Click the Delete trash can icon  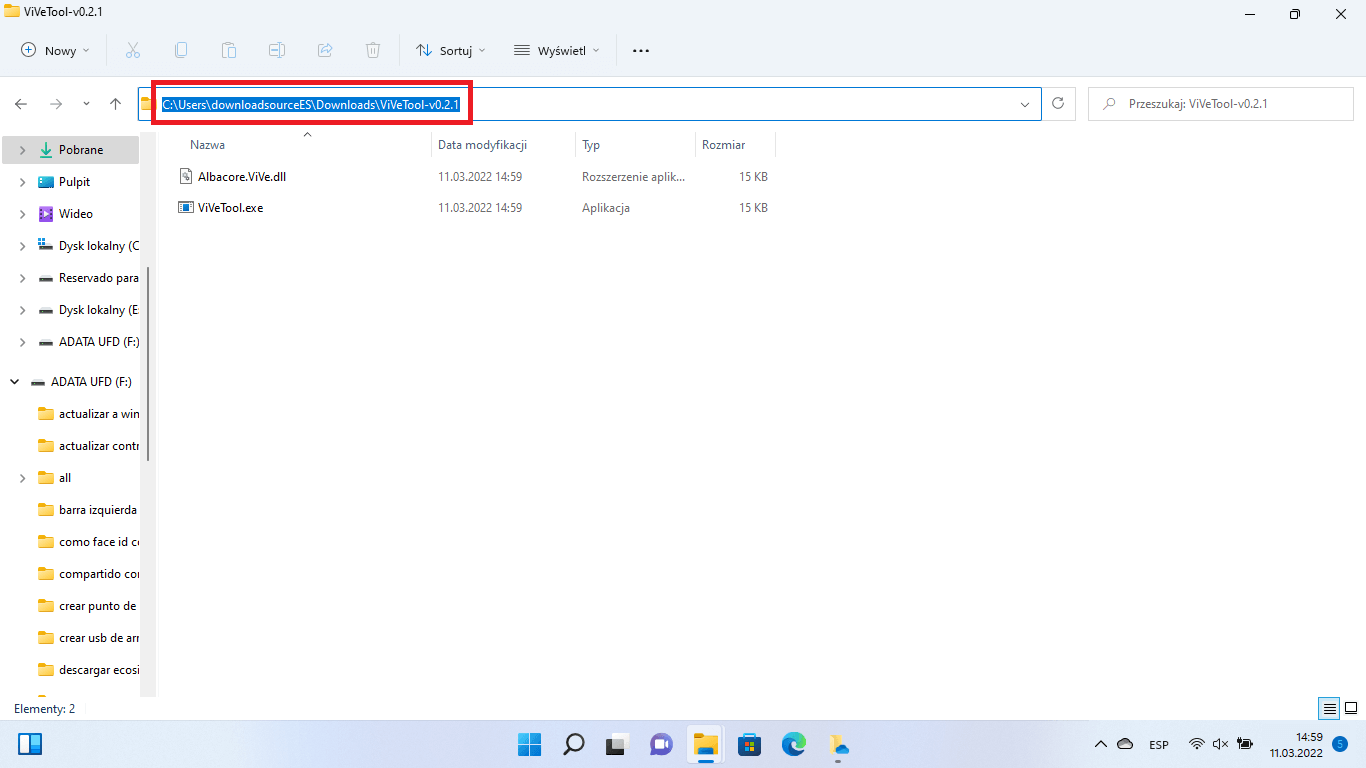coord(373,50)
